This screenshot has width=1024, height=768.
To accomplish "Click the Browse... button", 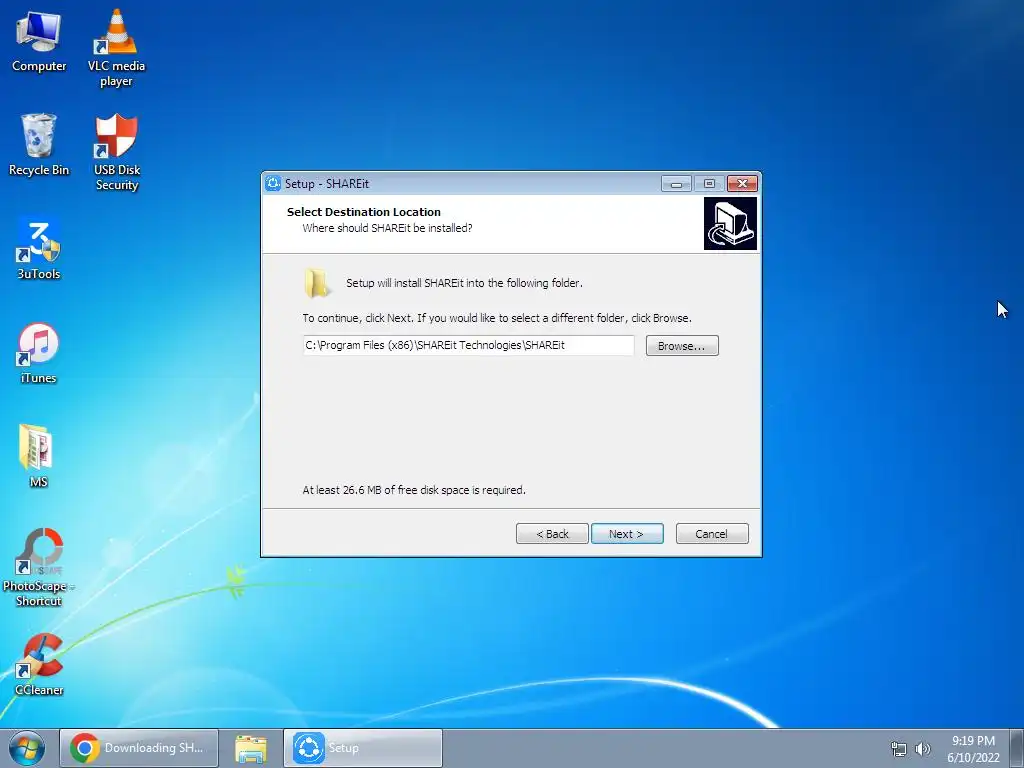I will pyautogui.click(x=682, y=345).
